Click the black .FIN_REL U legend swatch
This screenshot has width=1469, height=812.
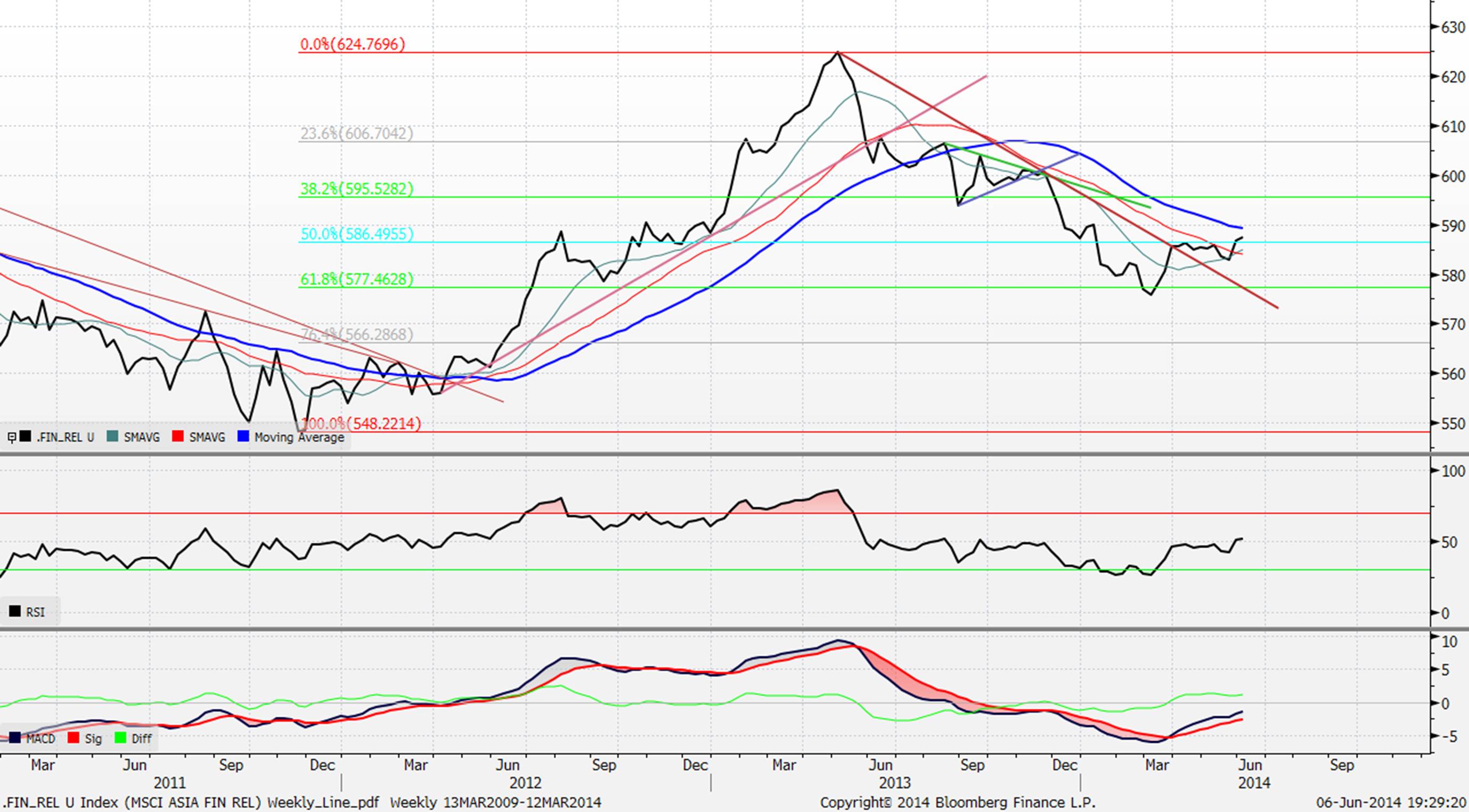(26, 437)
